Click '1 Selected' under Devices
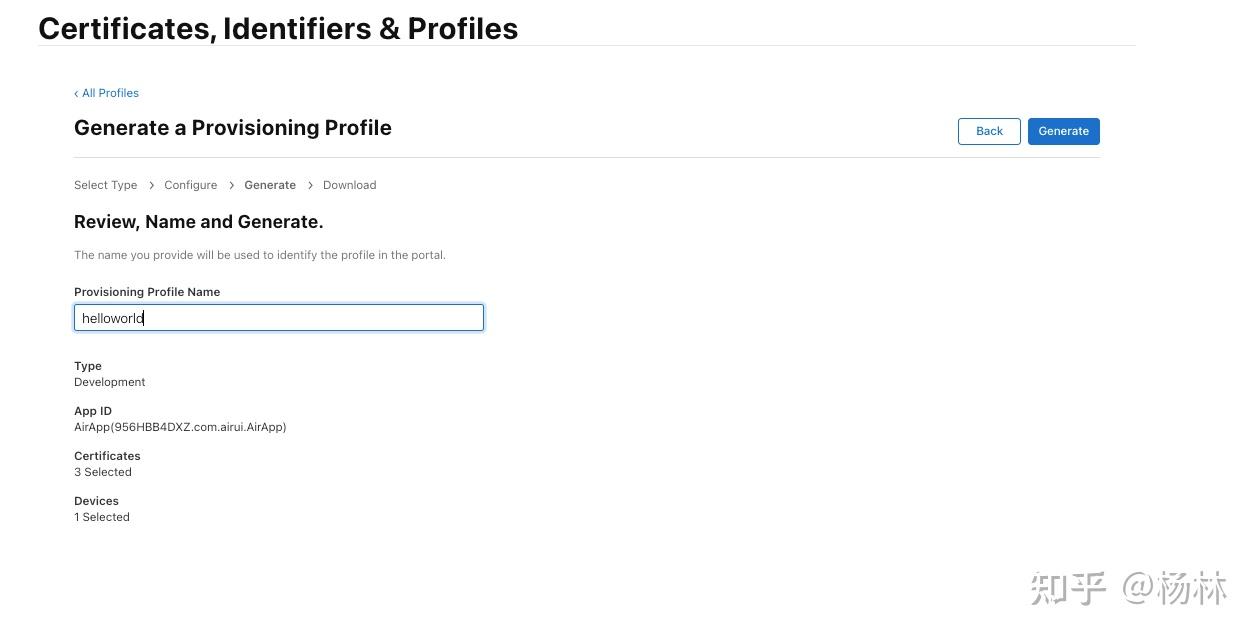 coord(102,517)
